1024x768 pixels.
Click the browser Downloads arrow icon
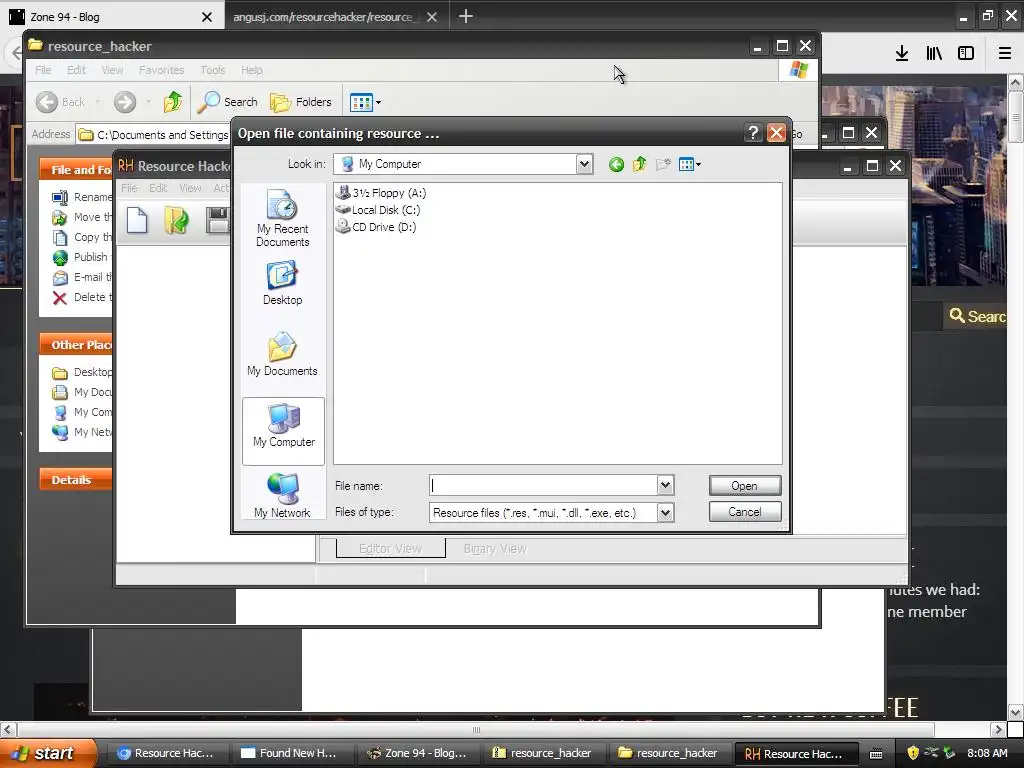902,54
